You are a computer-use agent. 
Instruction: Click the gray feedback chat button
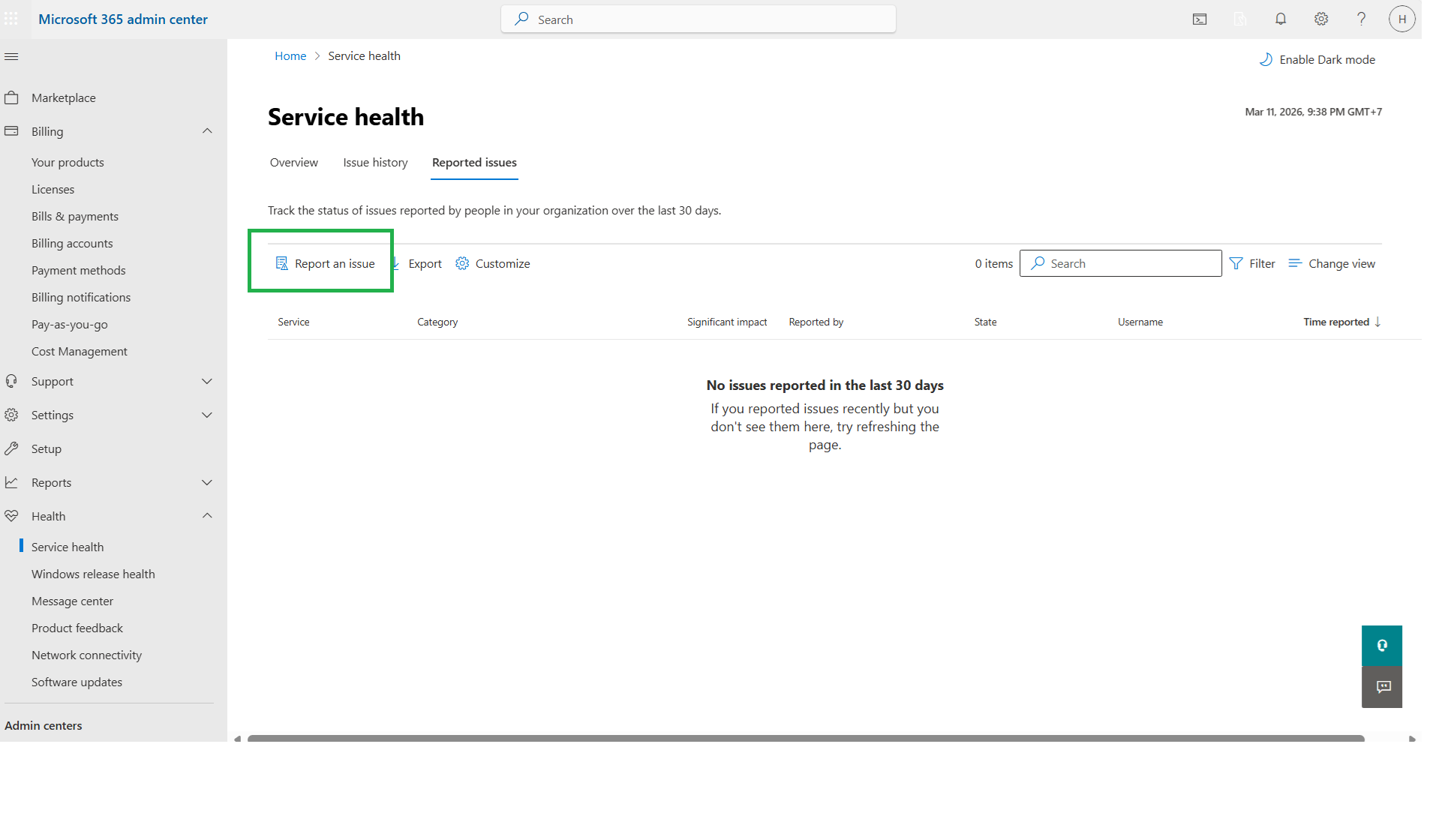pyautogui.click(x=1382, y=687)
